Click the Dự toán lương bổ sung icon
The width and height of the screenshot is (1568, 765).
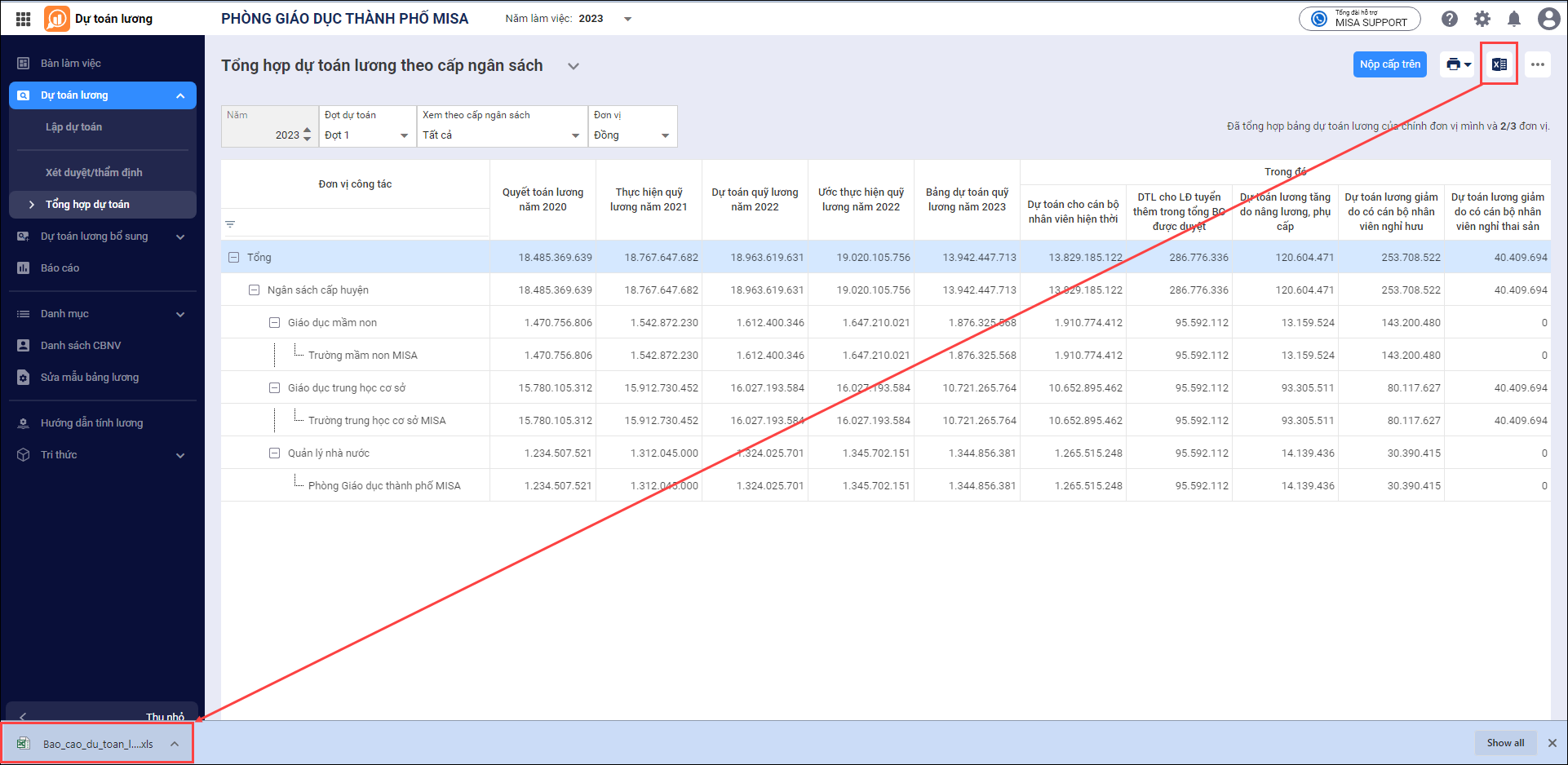[x=24, y=237]
